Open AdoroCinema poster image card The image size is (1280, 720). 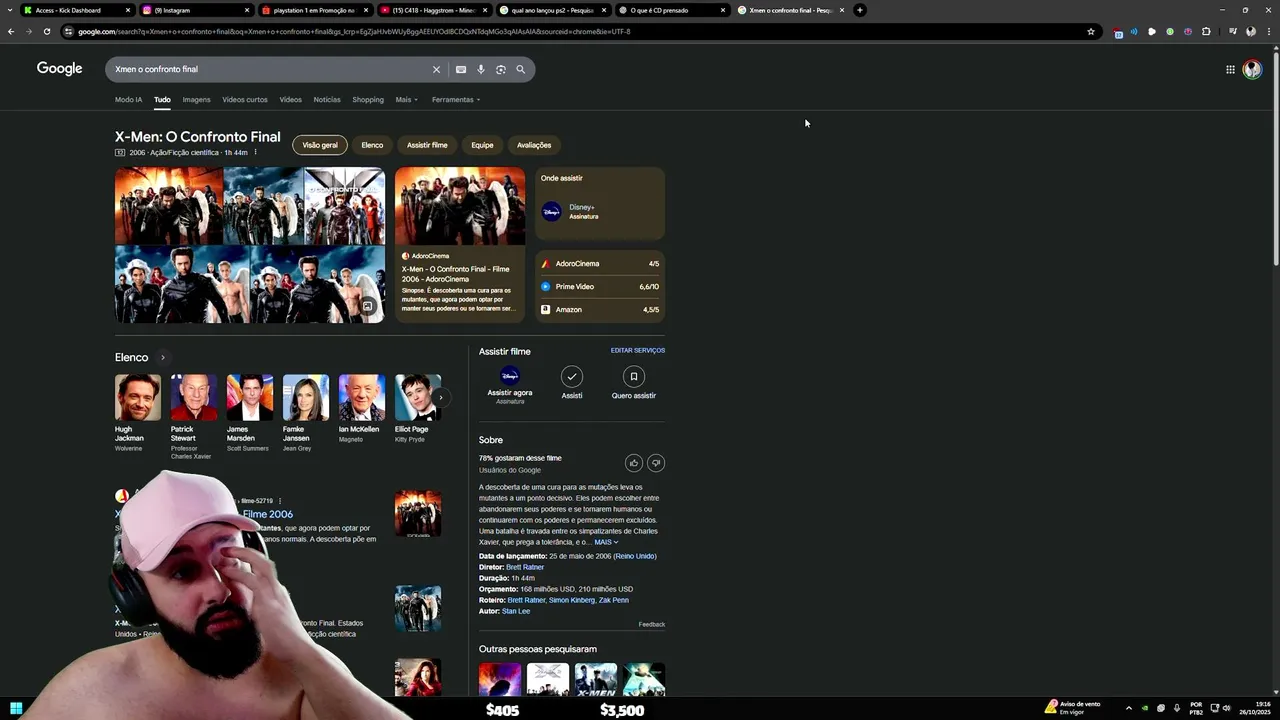coord(460,245)
